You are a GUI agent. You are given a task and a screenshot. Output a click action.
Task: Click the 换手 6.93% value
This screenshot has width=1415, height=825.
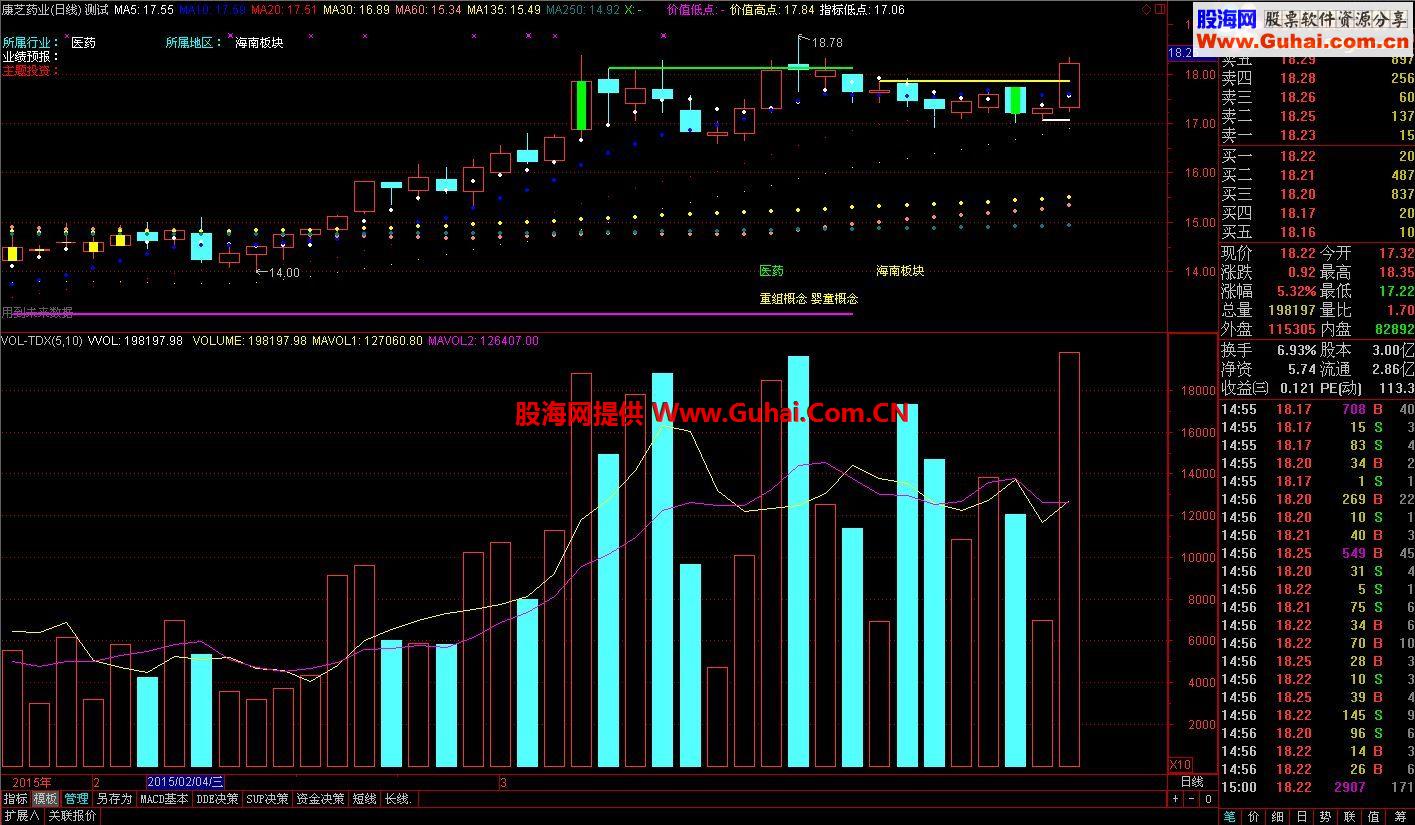click(x=1296, y=350)
